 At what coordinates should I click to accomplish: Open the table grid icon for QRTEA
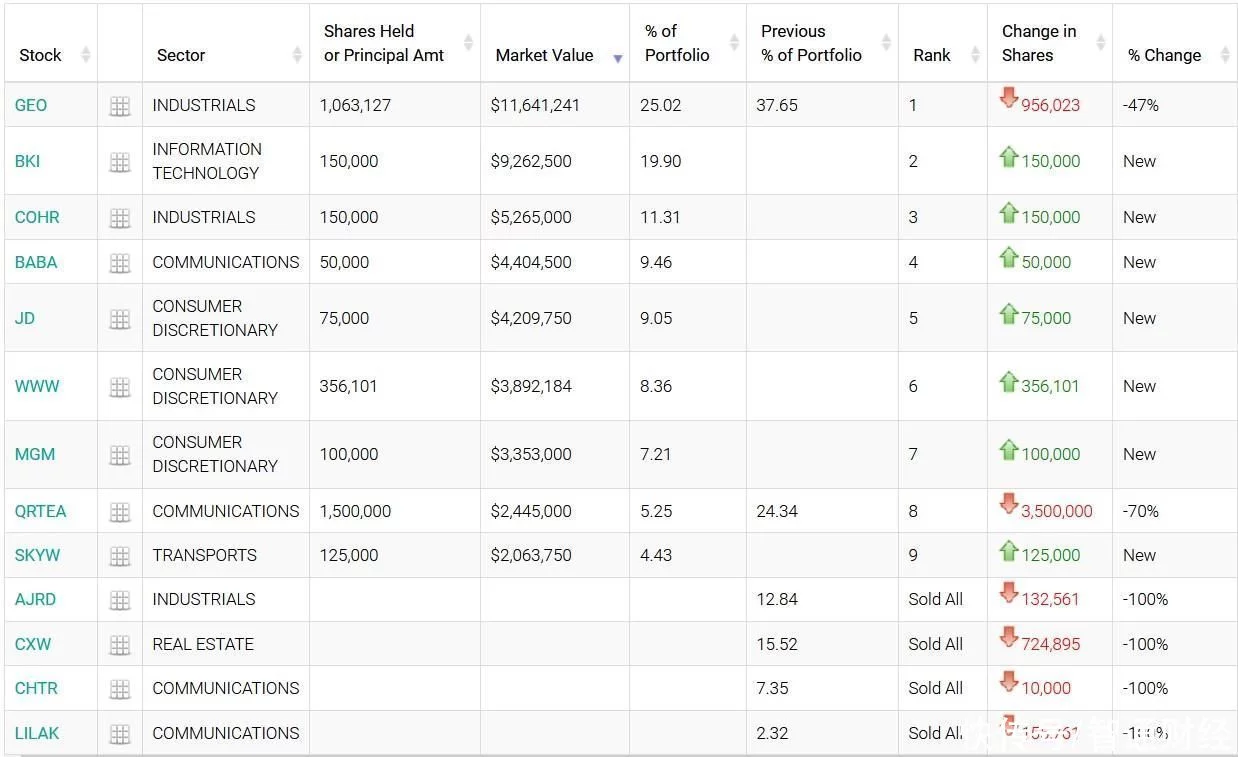tap(120, 512)
